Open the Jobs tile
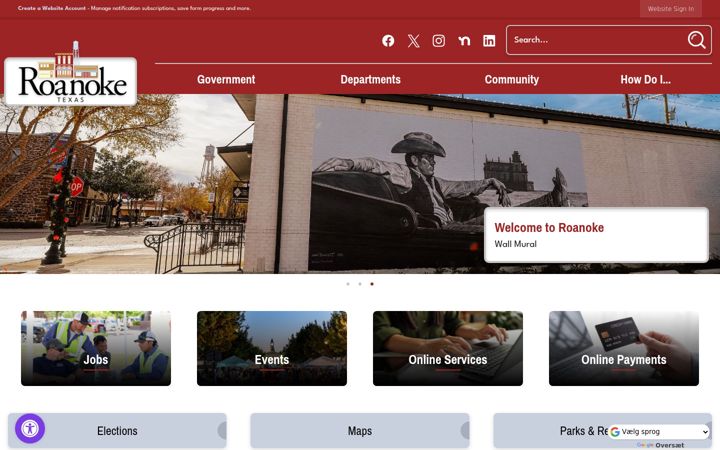The height and width of the screenshot is (450, 720). point(96,349)
